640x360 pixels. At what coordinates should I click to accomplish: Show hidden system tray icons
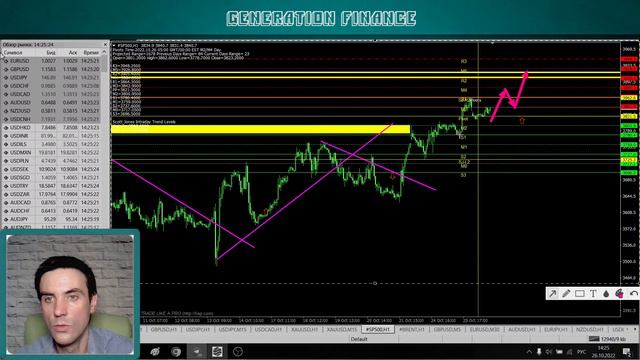[529, 352]
